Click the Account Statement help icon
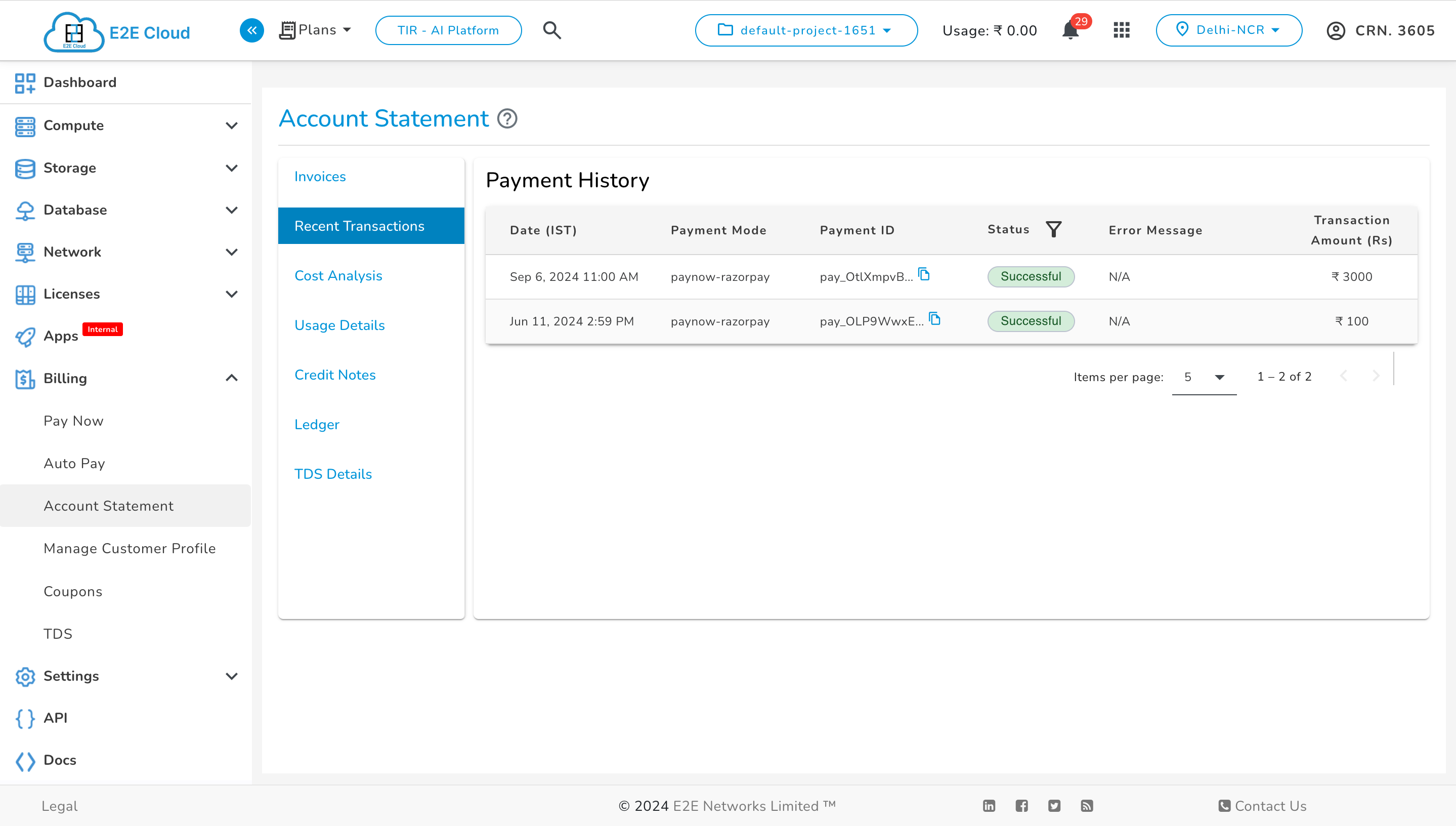 click(x=507, y=118)
